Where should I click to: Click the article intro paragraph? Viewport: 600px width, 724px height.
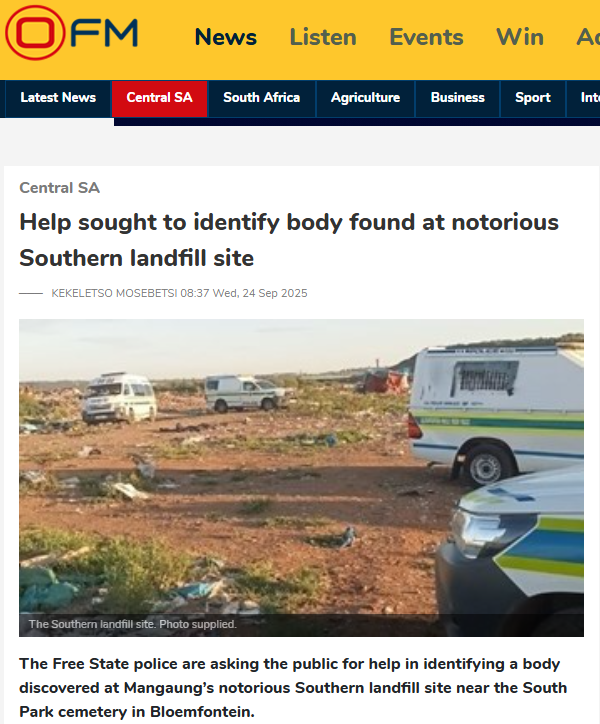[293, 688]
